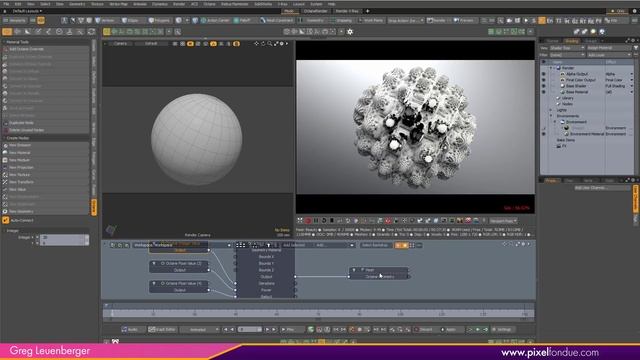The width and height of the screenshot is (640, 360).
Task: Open Alpha effect dropdown arrow
Action: (631, 74)
